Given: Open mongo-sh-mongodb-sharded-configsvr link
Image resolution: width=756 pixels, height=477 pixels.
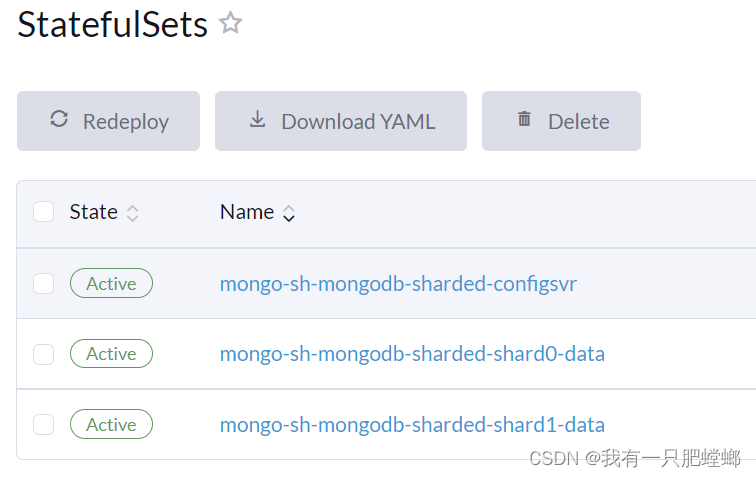Looking at the screenshot, I should [398, 284].
